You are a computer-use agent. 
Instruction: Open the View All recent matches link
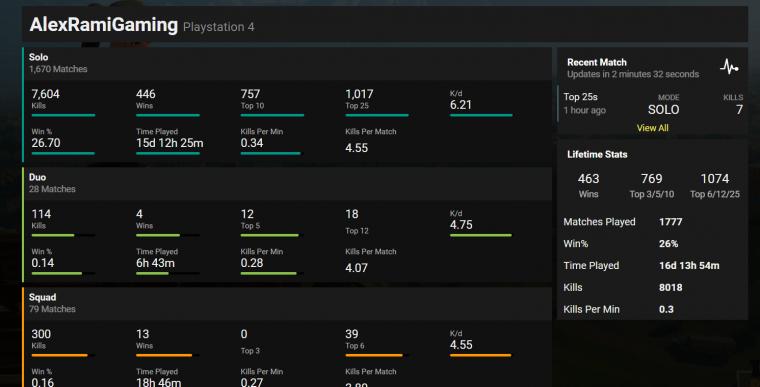point(652,128)
